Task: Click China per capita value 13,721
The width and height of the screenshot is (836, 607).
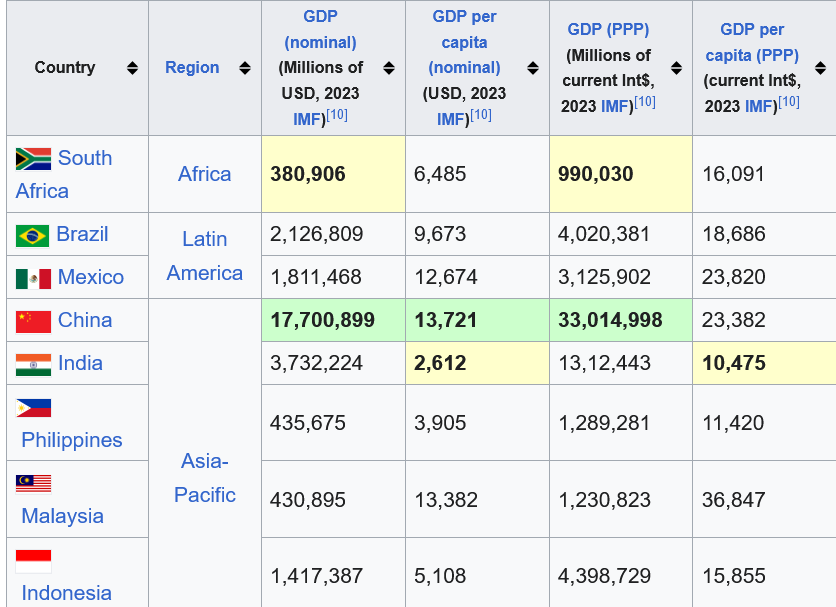Action: (x=446, y=320)
